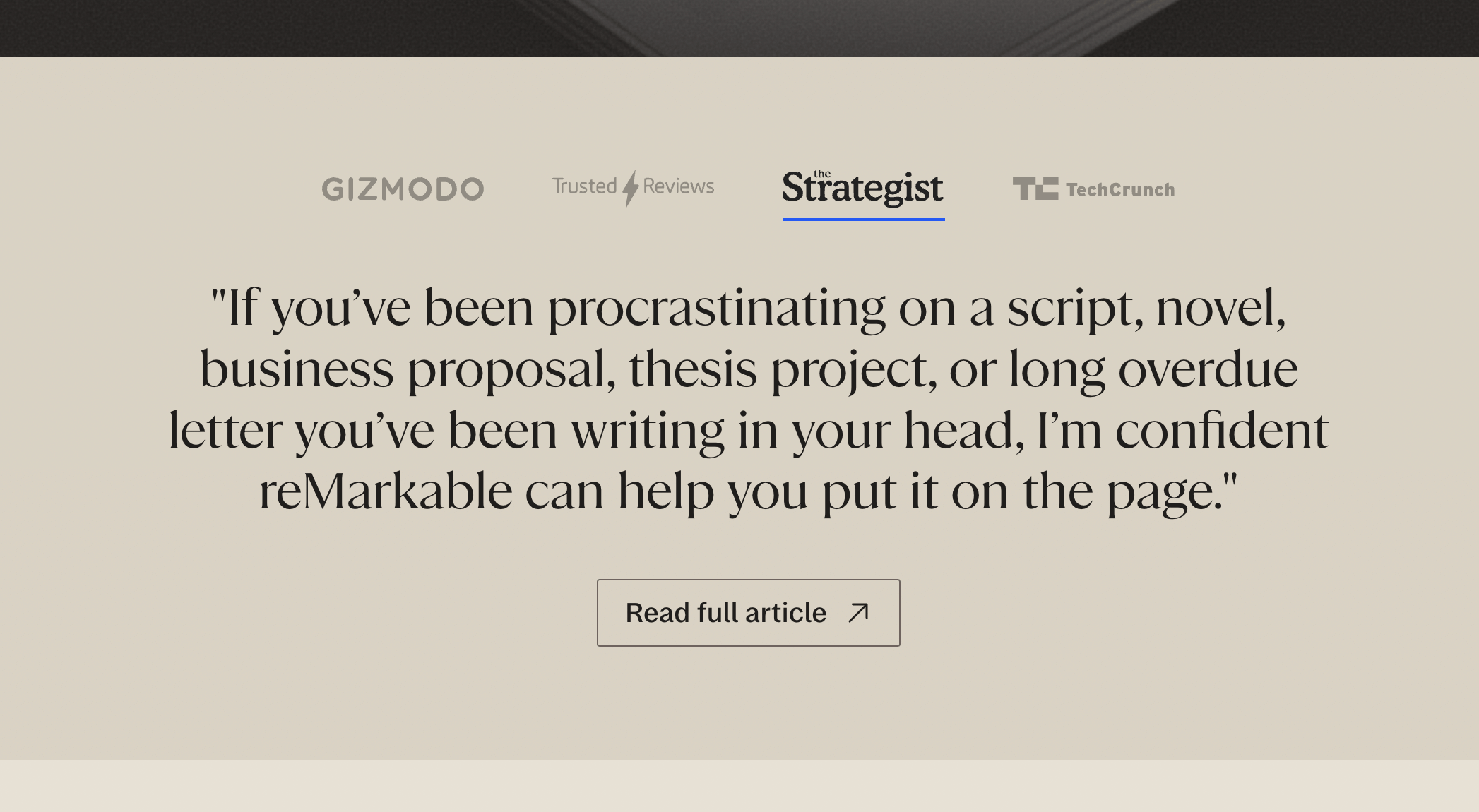Click the word Trusted in the logo
Screen dimensions: 1479x812
(x=584, y=186)
